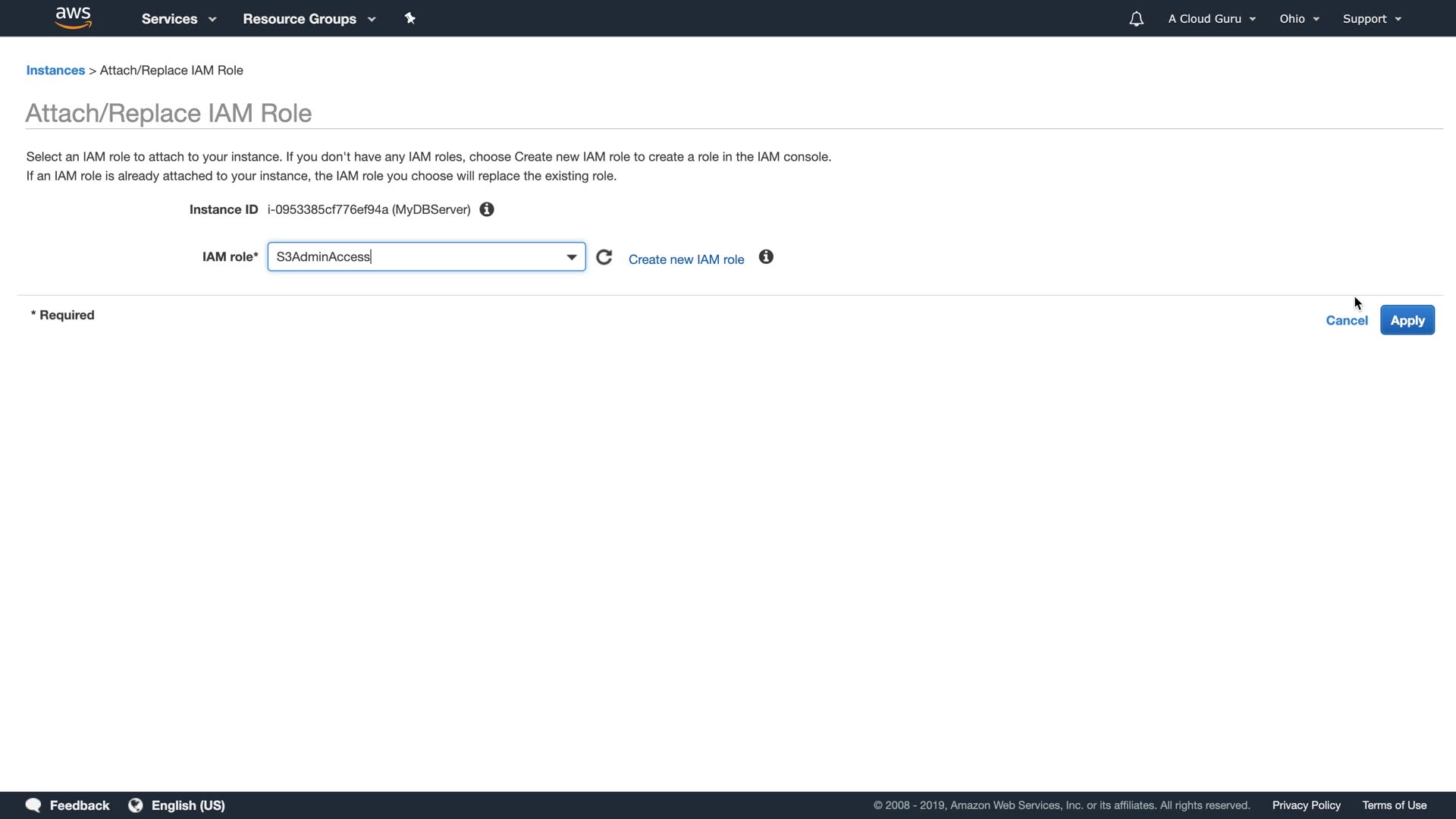Click the info icon beside Instance ID
1456x819 pixels.
[487, 209]
